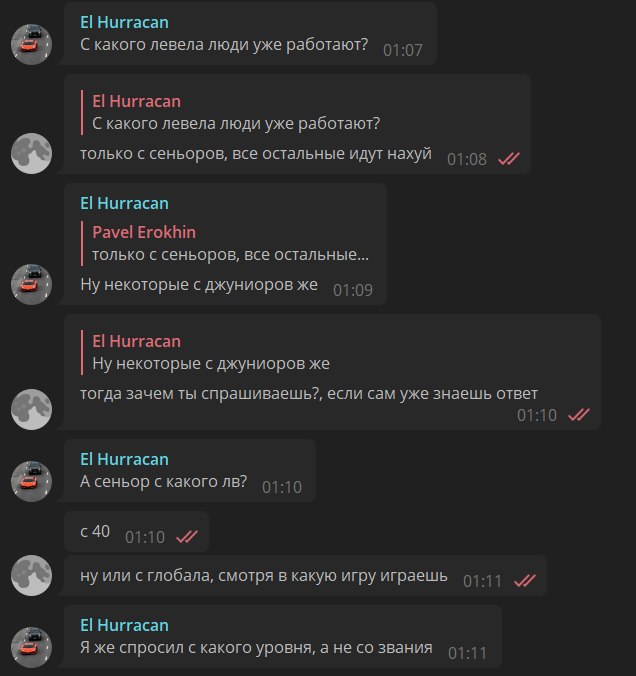Click car avatar next to the last 01:11 message

31,648
